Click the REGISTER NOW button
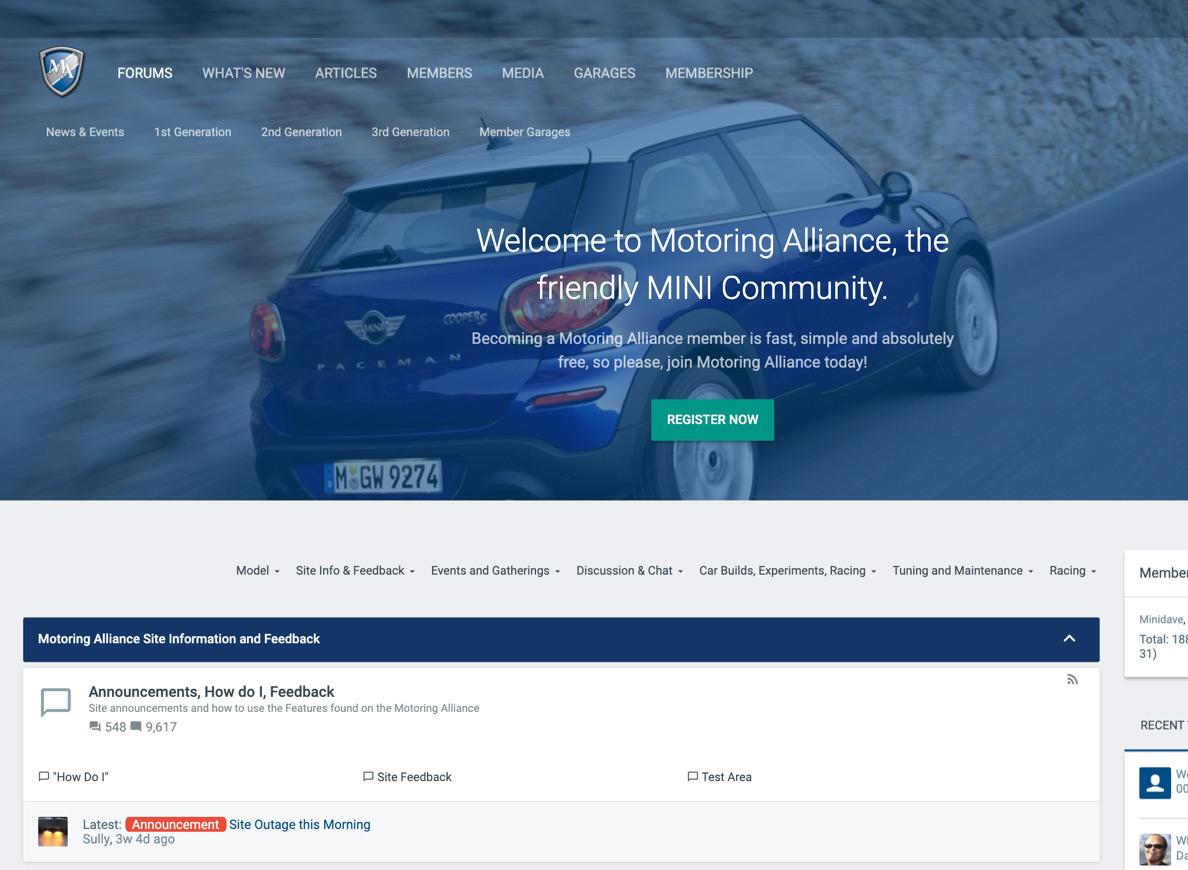Viewport: 1188px width, 870px height. coord(712,419)
